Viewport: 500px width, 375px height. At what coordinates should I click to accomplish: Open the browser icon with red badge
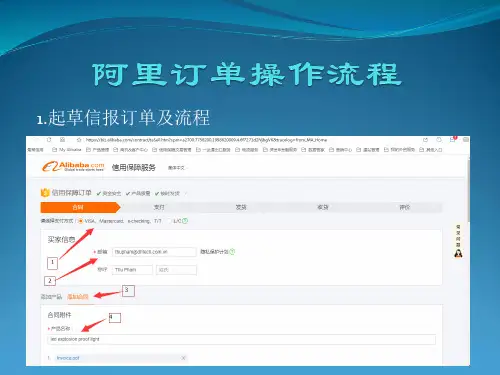pyautogui.click(x=453, y=139)
